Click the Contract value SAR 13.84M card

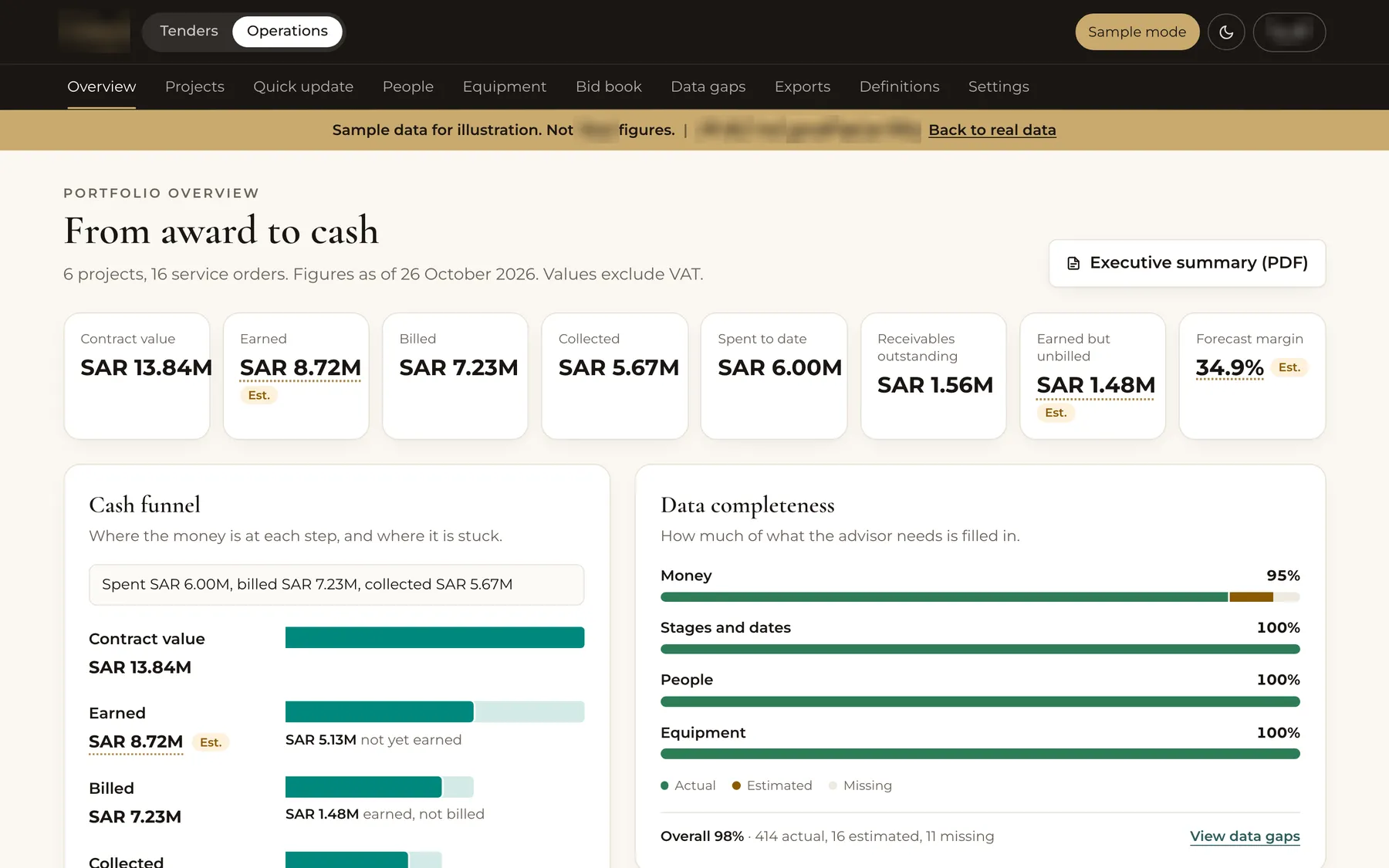(x=137, y=376)
